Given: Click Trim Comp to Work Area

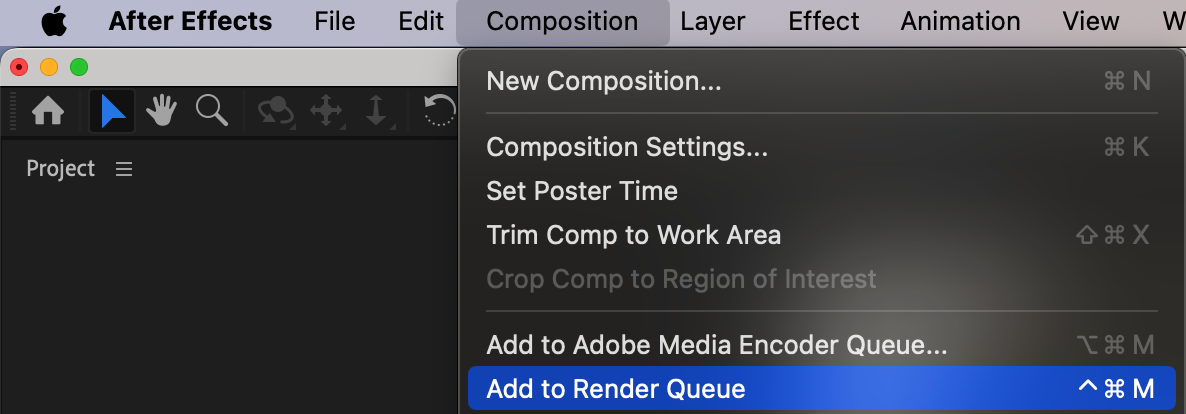Looking at the screenshot, I should tap(633, 235).
